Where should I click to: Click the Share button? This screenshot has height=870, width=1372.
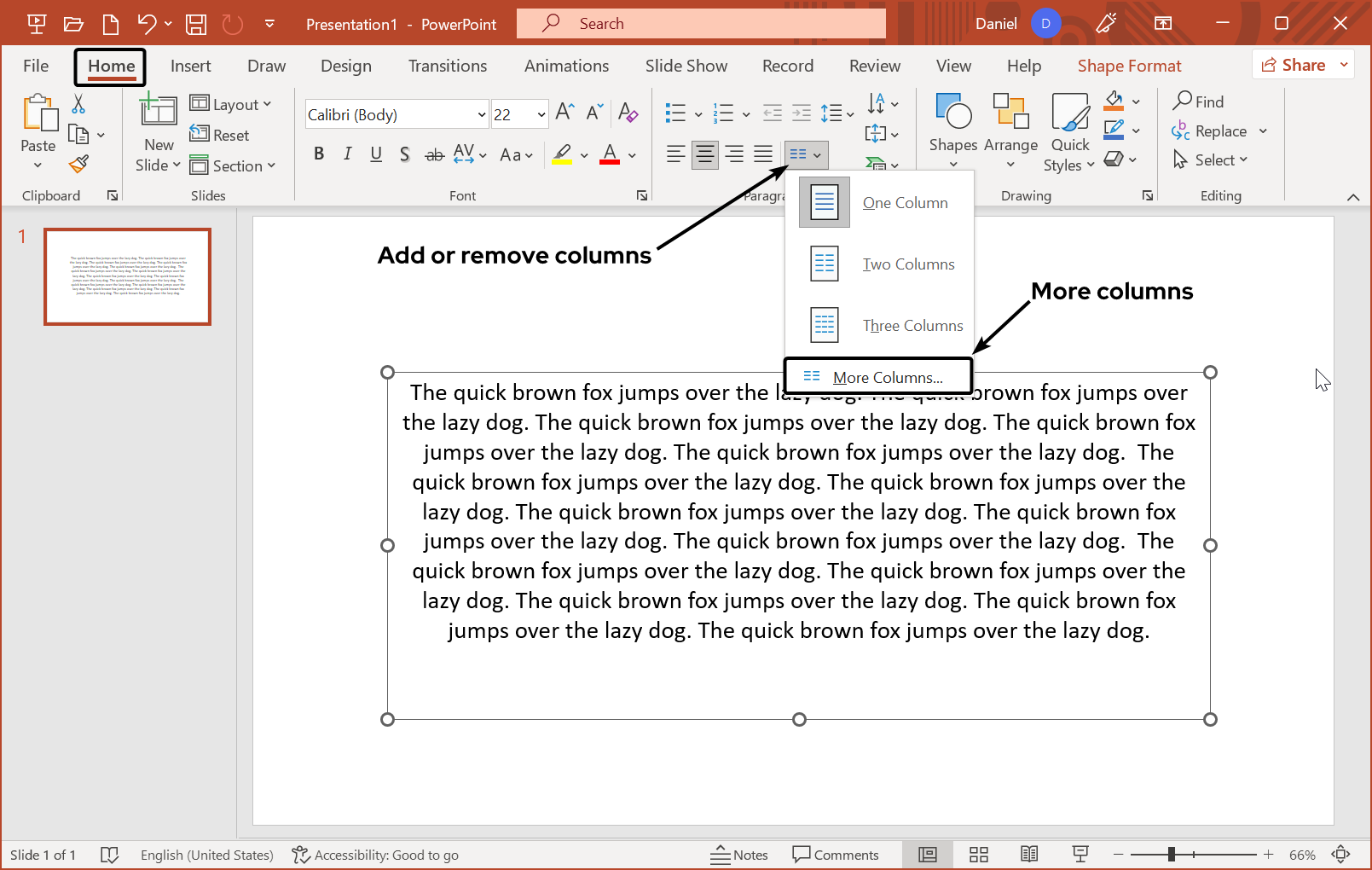pos(1294,65)
